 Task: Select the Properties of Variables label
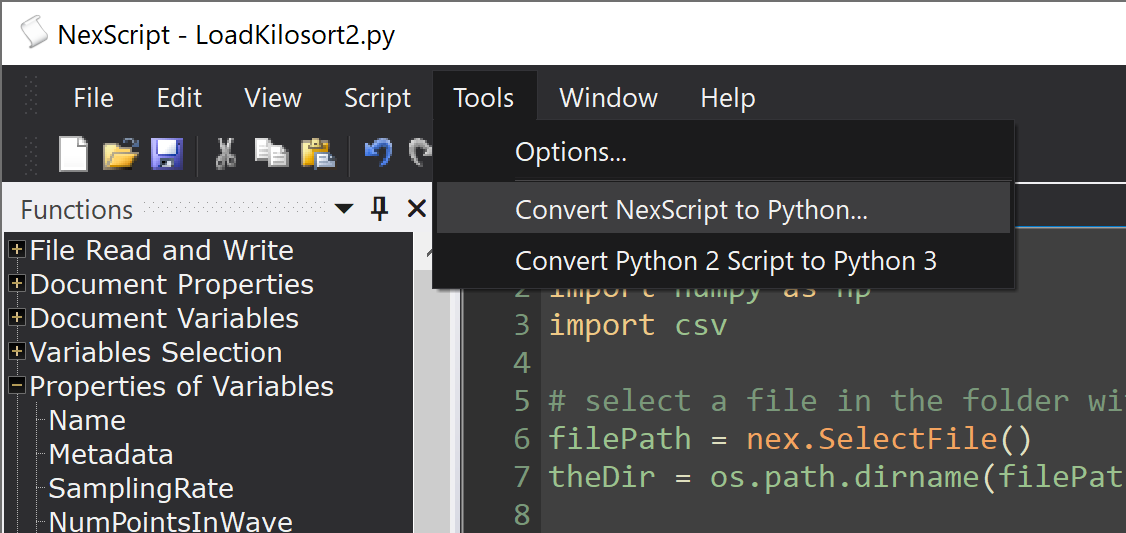point(181,386)
